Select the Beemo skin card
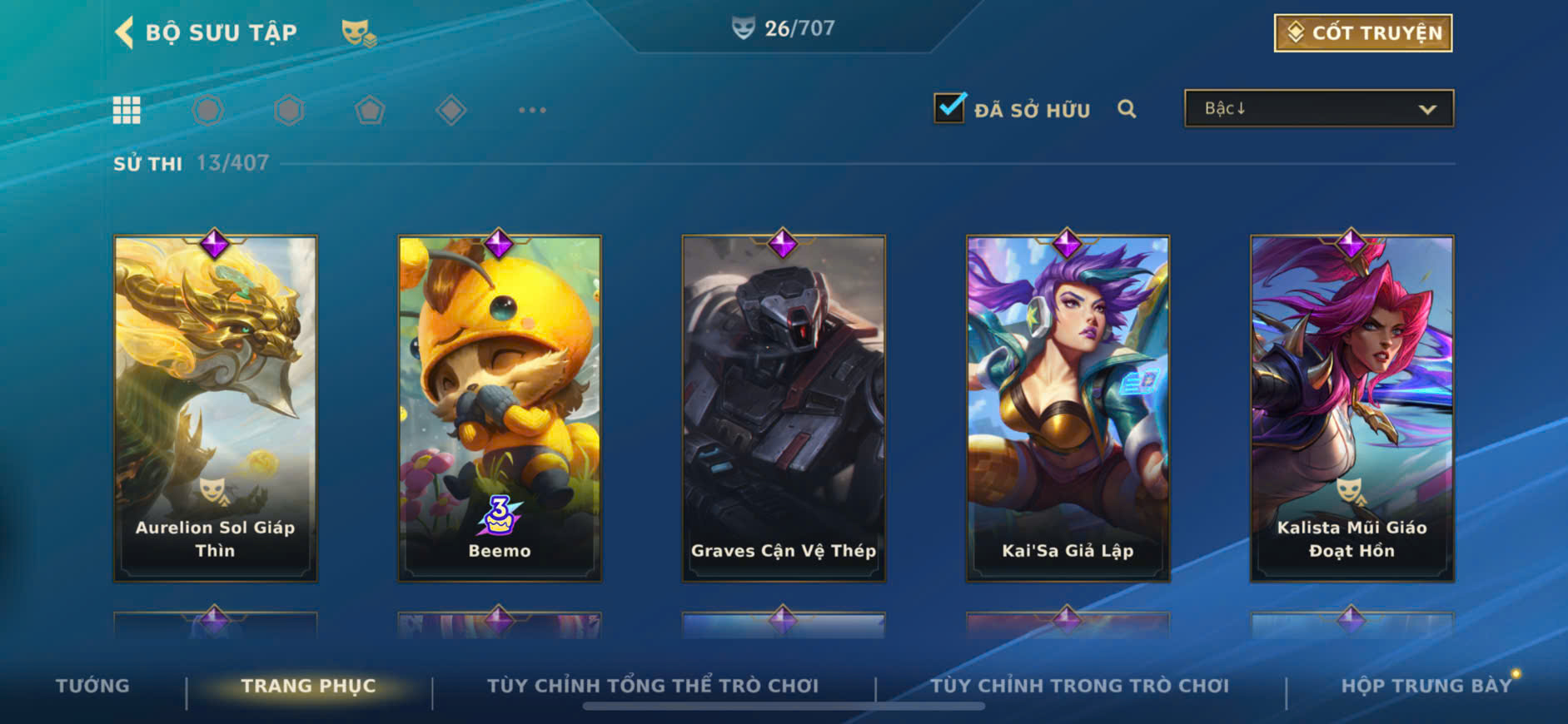 tap(500, 408)
